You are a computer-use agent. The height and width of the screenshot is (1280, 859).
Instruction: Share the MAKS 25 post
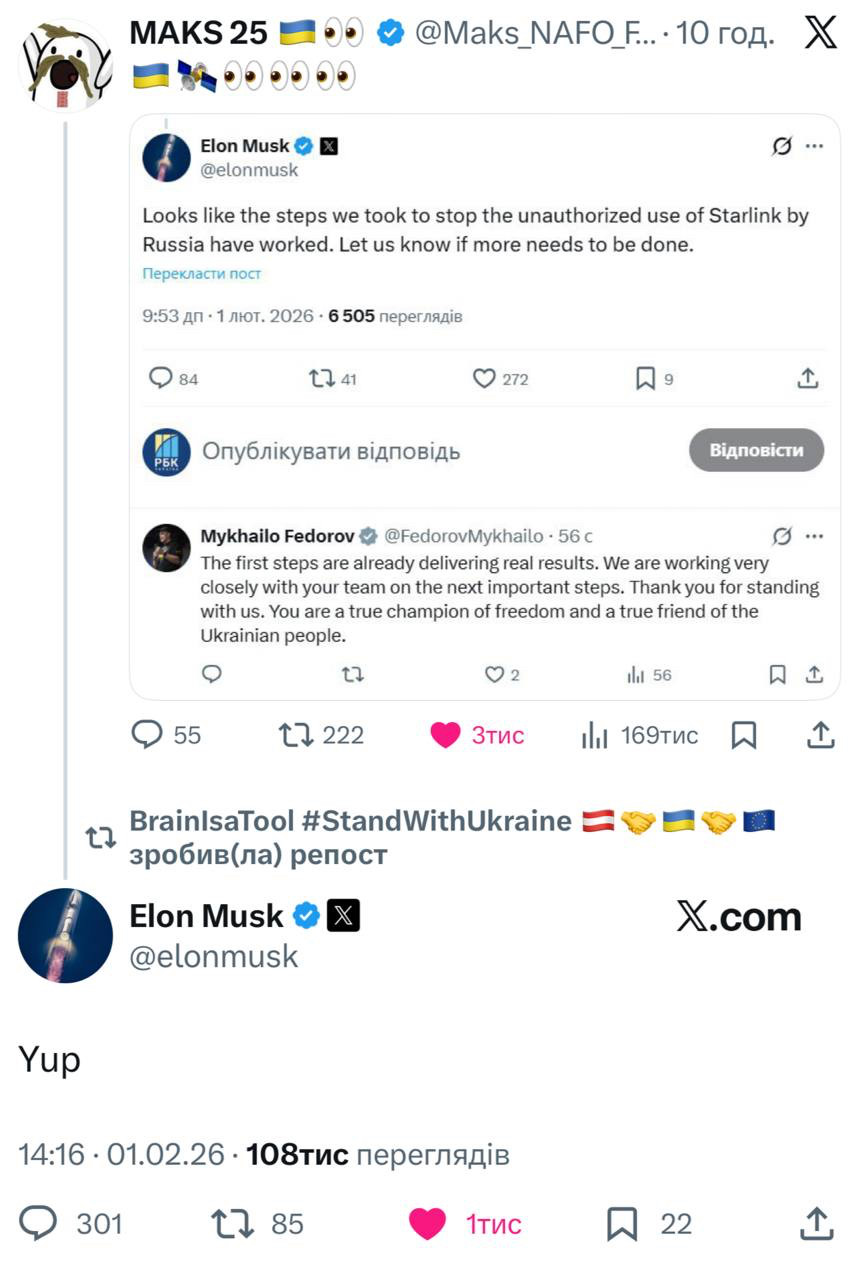[x=820, y=736]
